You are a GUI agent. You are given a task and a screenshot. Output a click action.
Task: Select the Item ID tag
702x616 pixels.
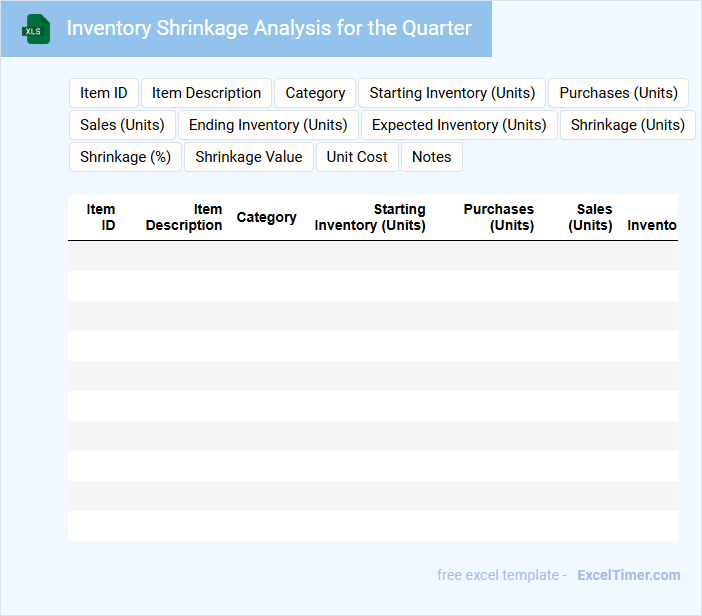[104, 93]
